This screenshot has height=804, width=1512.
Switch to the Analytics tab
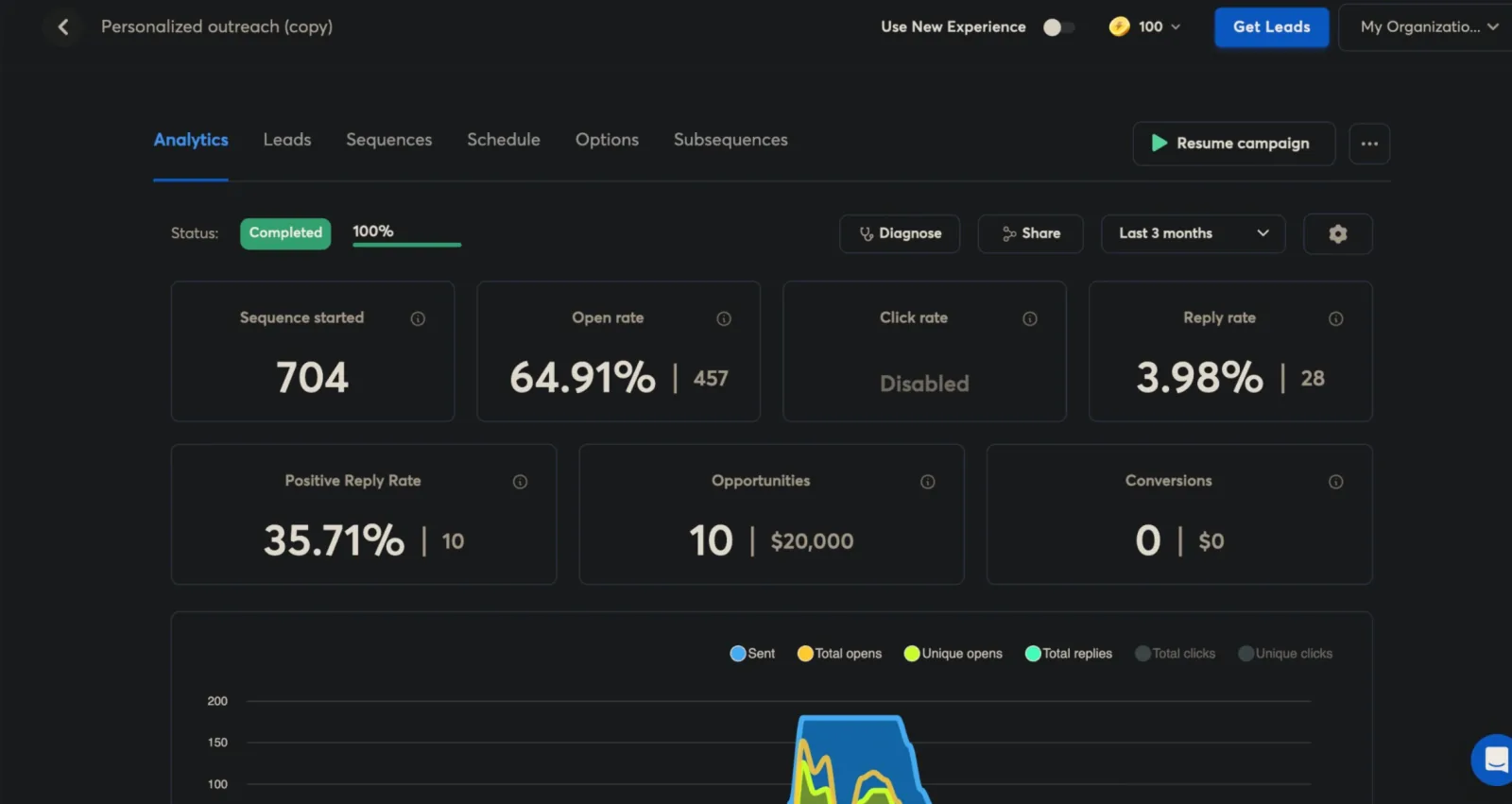[x=191, y=140]
